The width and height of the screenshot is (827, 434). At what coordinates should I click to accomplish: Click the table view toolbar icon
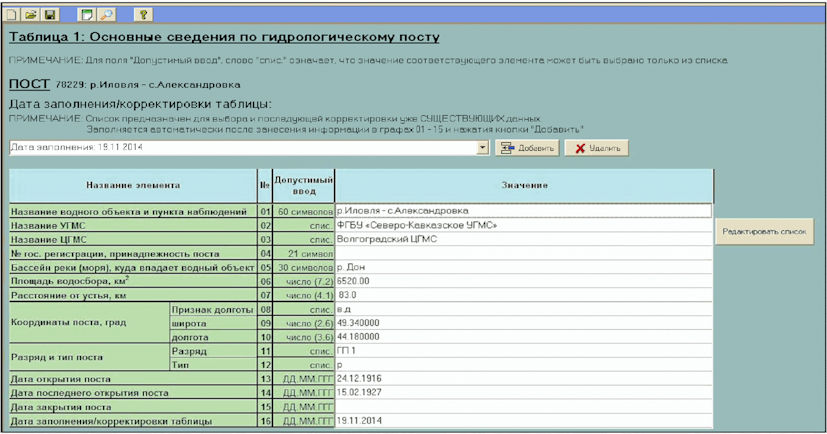pyautogui.click(x=87, y=15)
